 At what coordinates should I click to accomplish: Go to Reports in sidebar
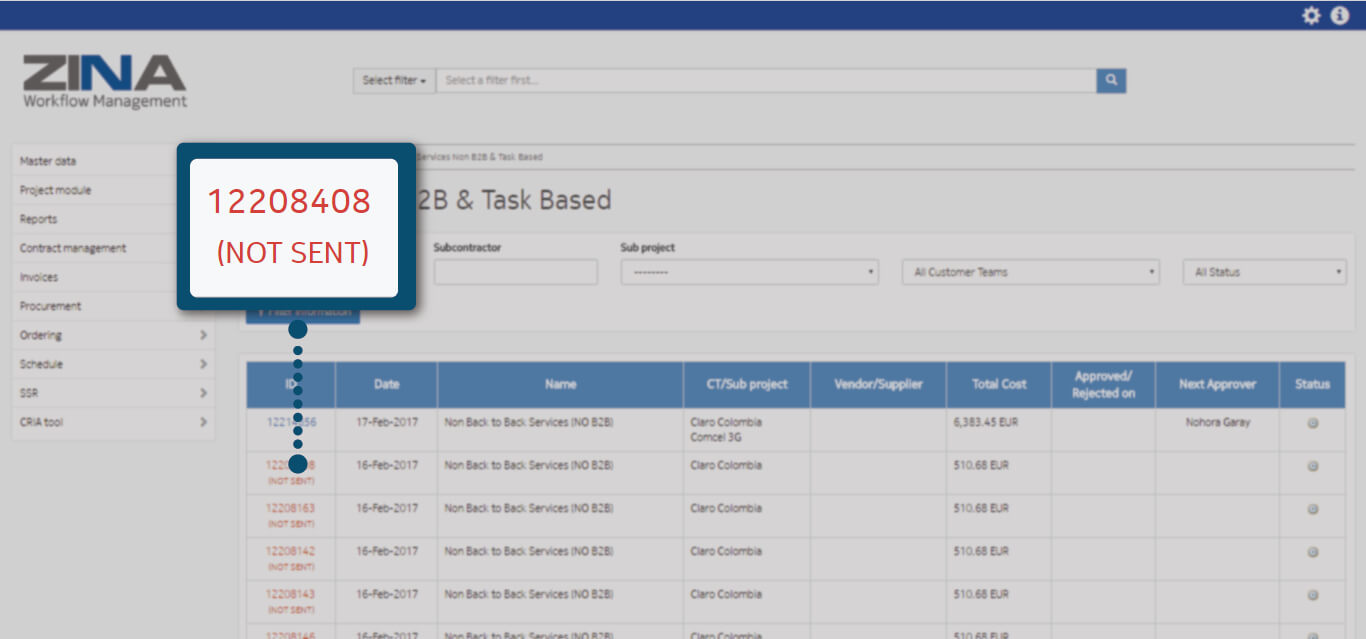click(39, 219)
